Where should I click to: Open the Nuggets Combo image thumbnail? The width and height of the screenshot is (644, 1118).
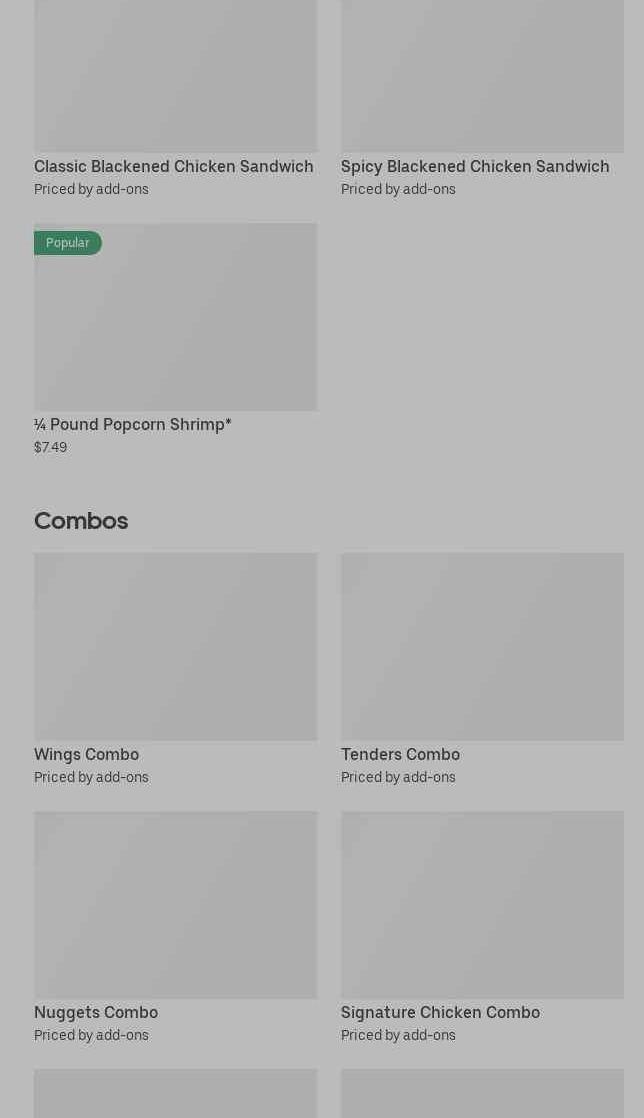click(175, 905)
